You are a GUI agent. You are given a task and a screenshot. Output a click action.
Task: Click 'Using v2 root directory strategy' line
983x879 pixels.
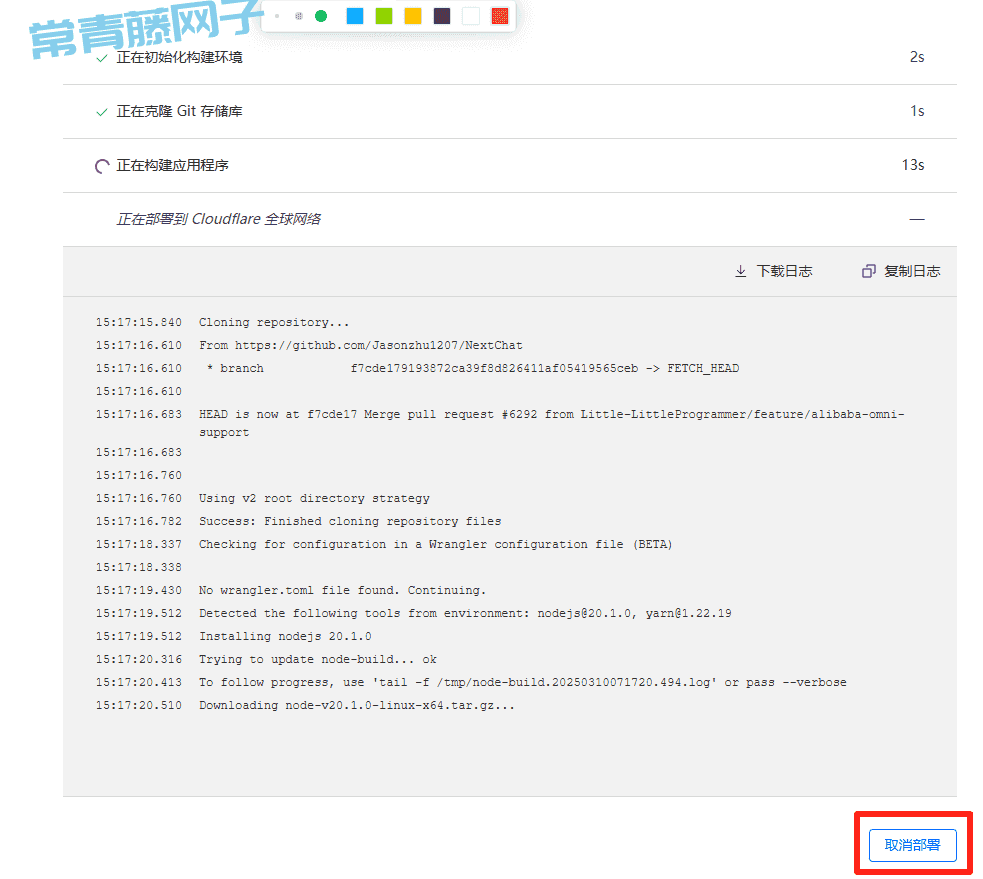[x=314, y=498]
